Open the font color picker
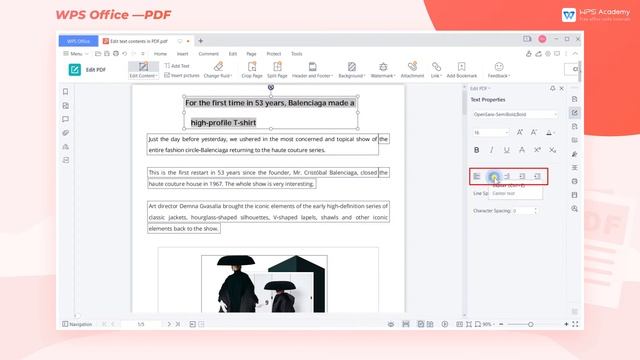640x360 pixels. 550,133
